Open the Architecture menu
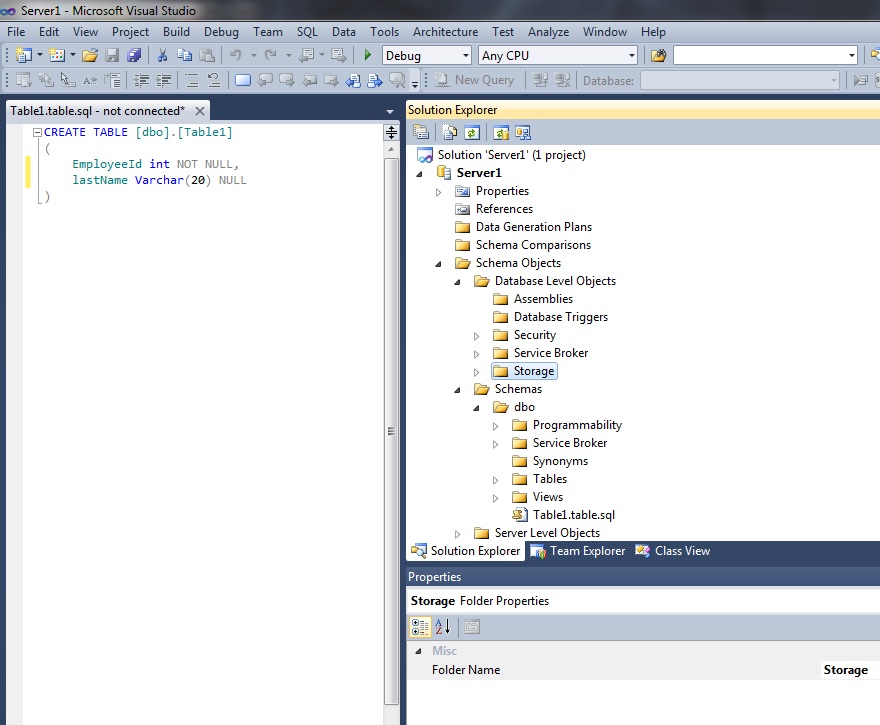Image resolution: width=880 pixels, height=725 pixels. (446, 32)
